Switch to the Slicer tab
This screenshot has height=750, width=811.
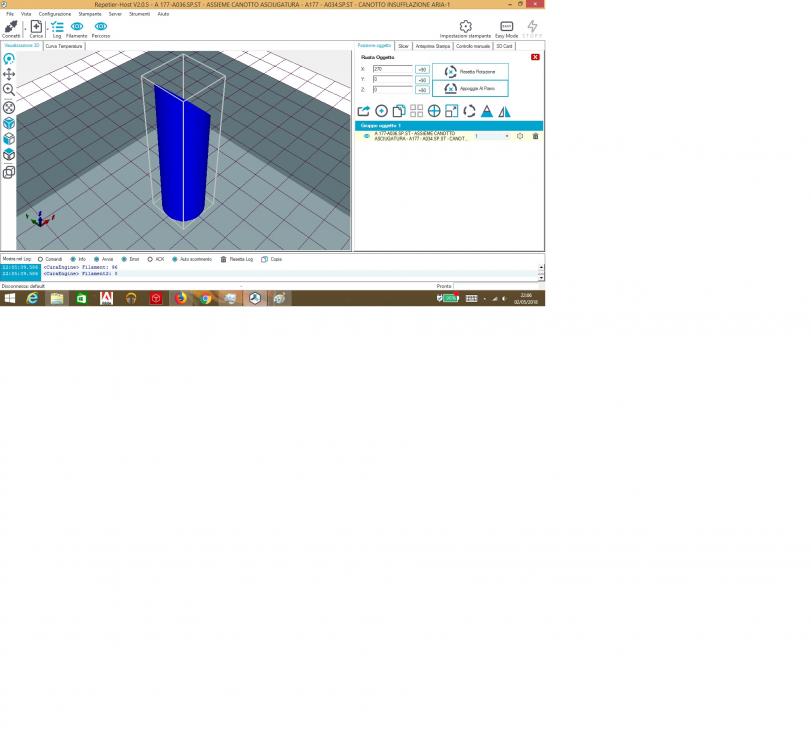403,46
